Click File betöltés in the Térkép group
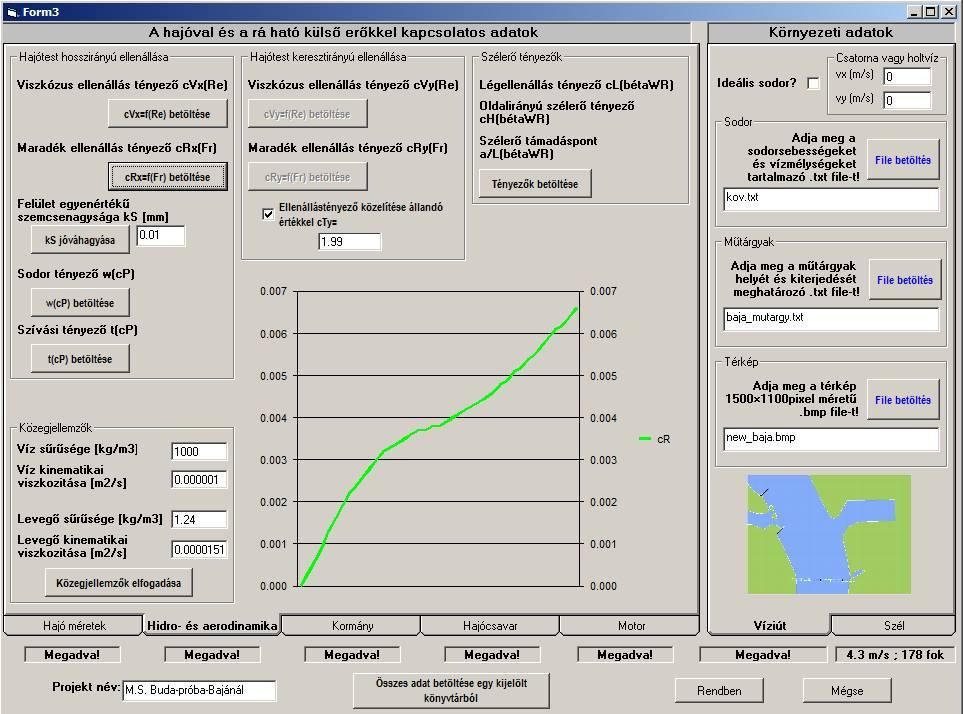 903,400
